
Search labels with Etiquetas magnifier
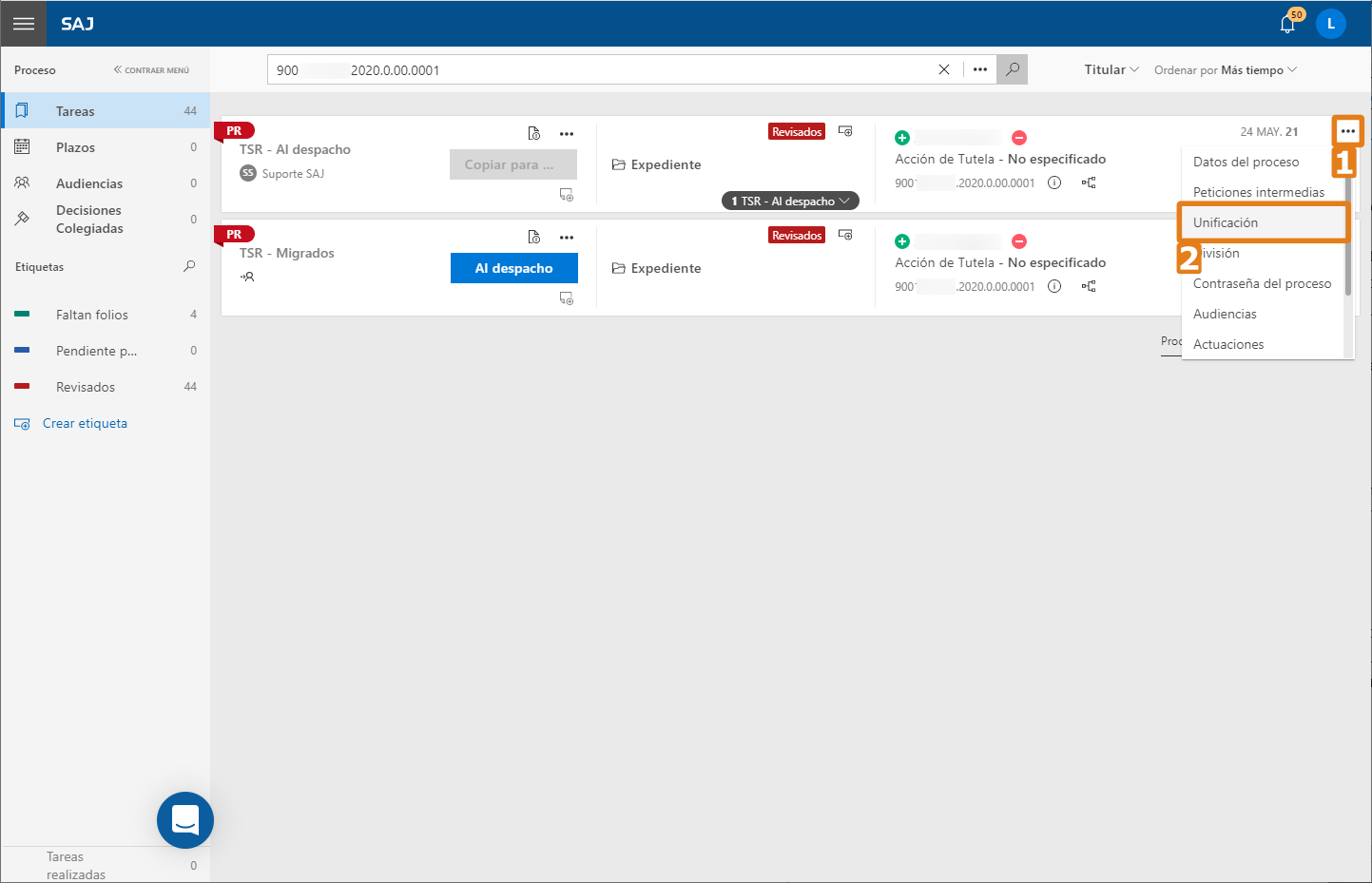pos(189,267)
